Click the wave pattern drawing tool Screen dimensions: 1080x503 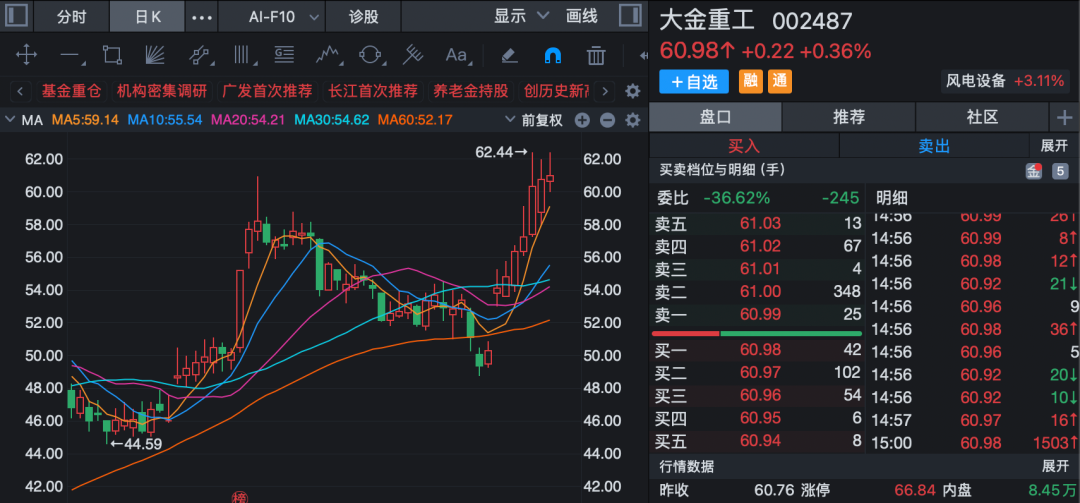coord(326,55)
